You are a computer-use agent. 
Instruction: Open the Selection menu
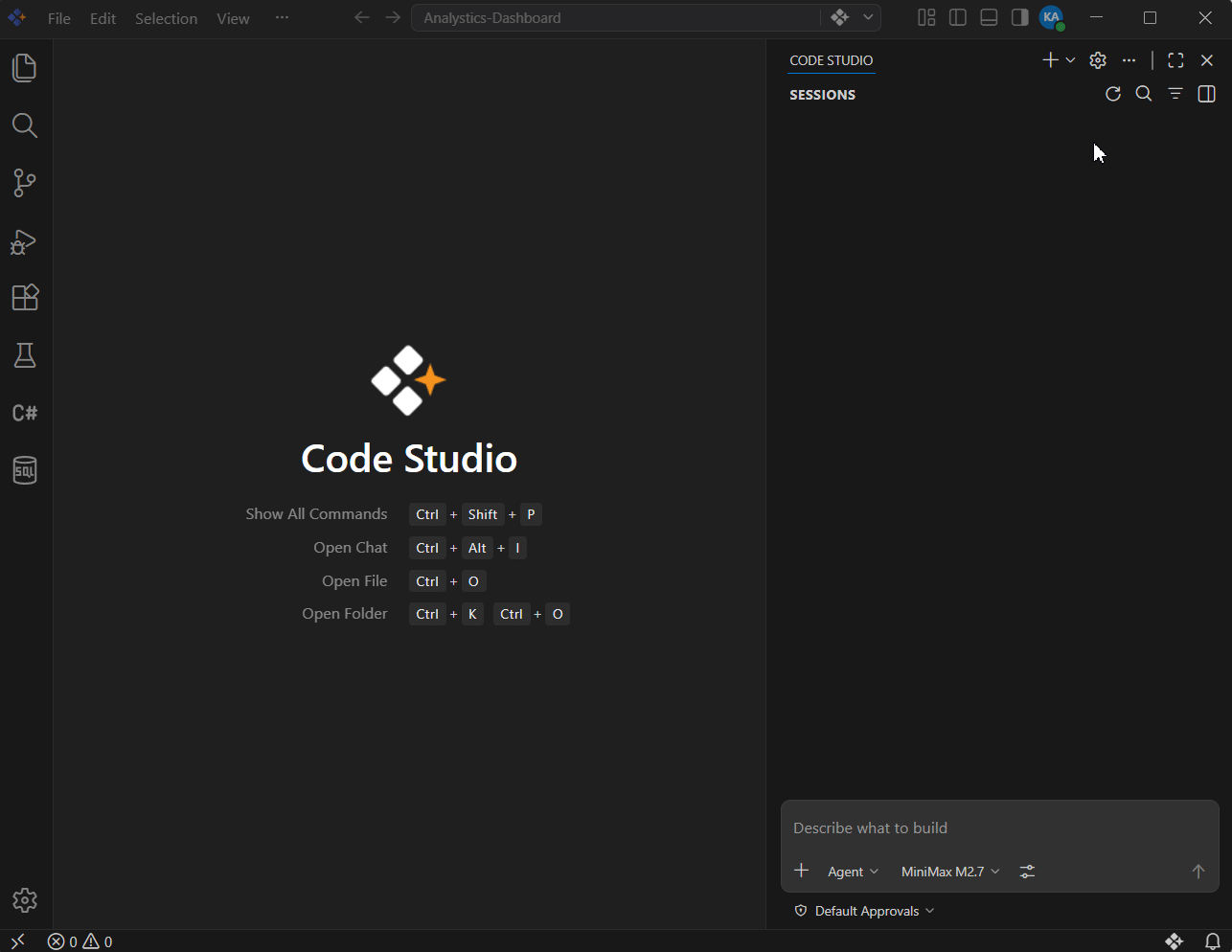coord(166,18)
